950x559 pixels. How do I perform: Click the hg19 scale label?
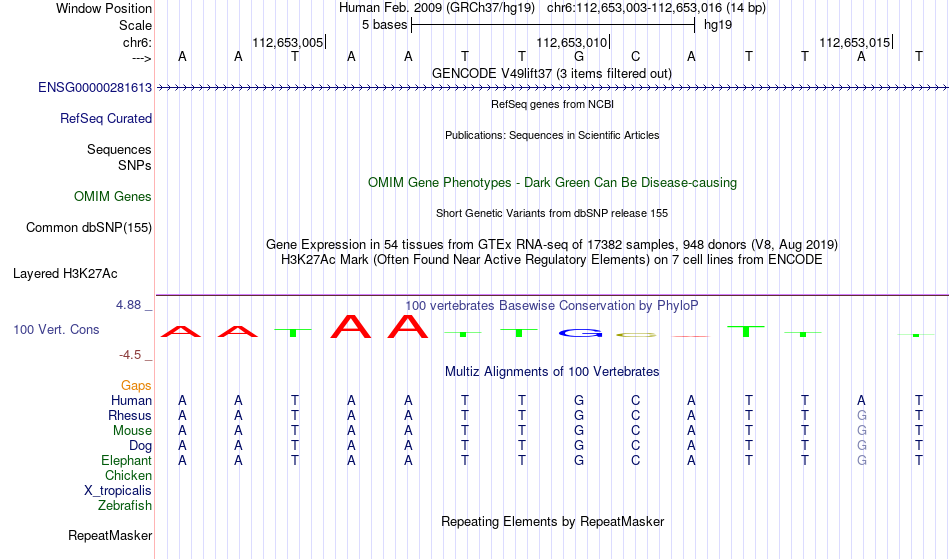718,25
